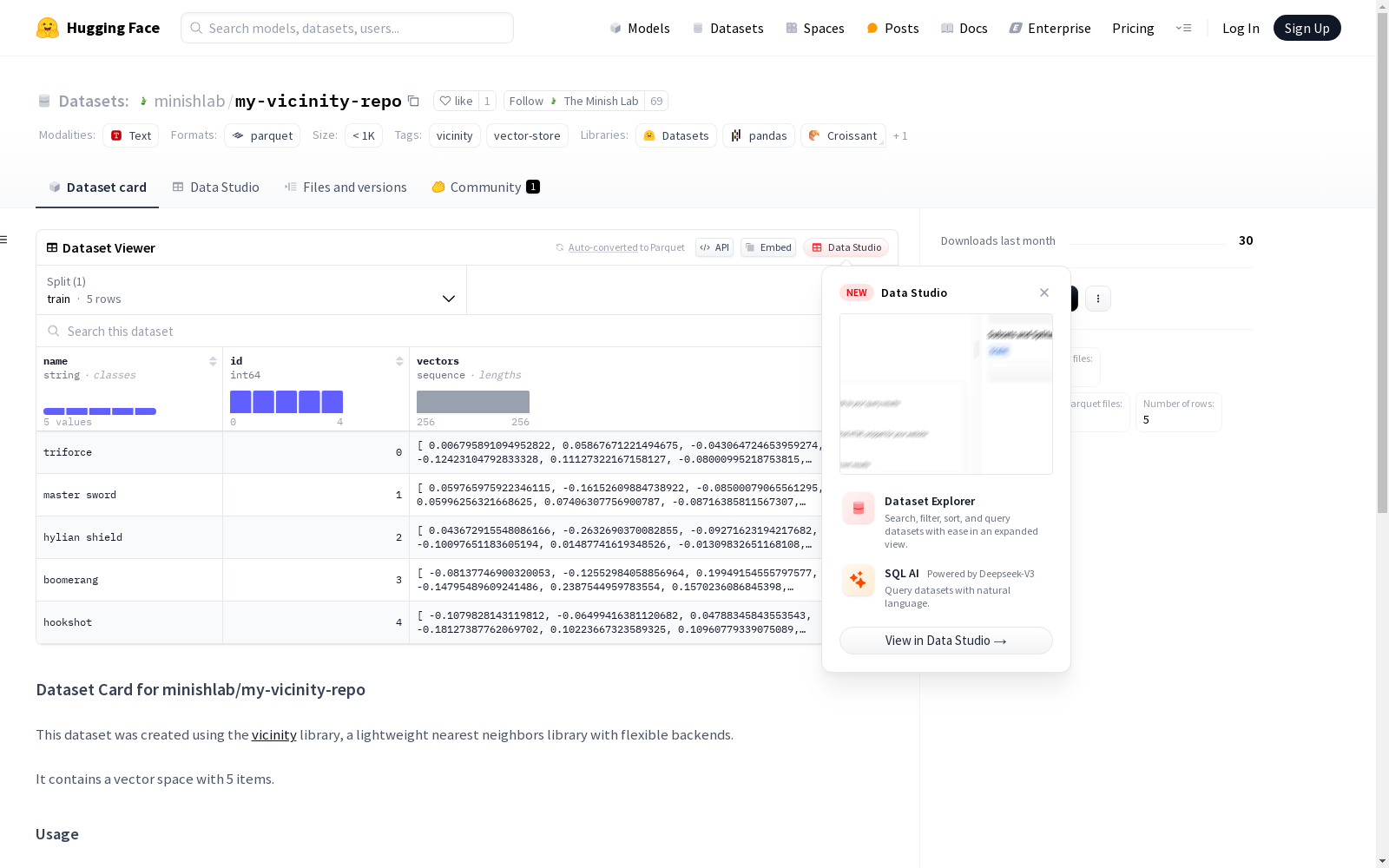Click the Croissant library tag

point(843,135)
